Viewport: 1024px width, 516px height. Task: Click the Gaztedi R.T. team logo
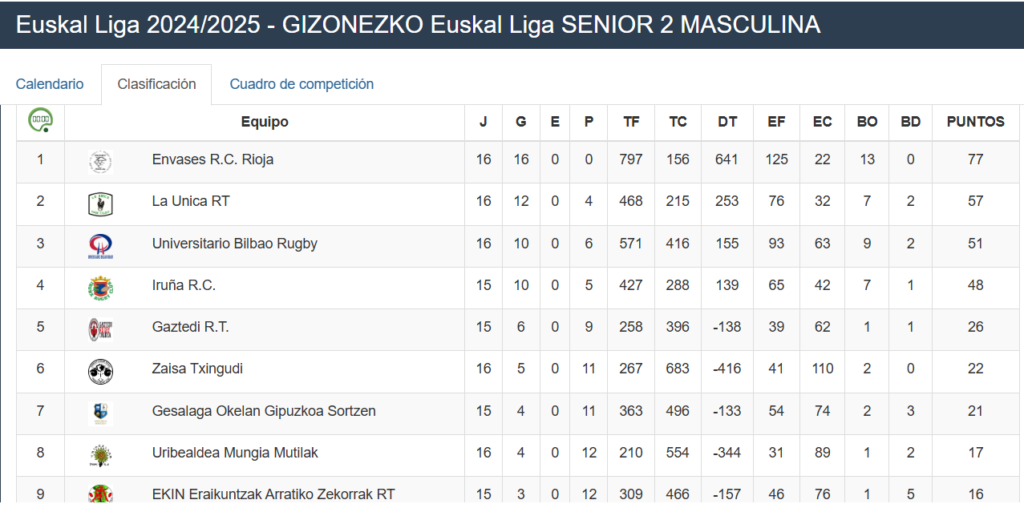click(101, 330)
